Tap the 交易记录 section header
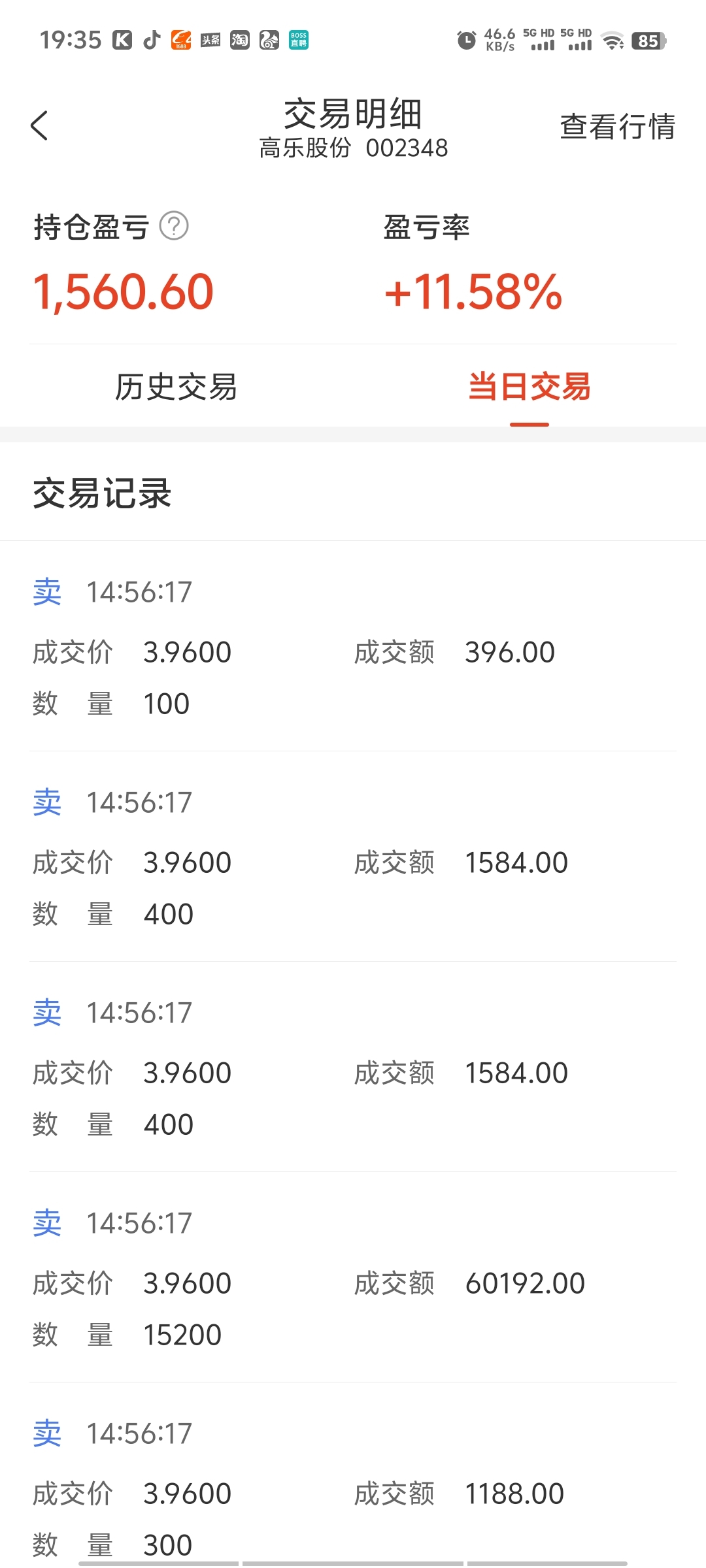 pos(103,493)
